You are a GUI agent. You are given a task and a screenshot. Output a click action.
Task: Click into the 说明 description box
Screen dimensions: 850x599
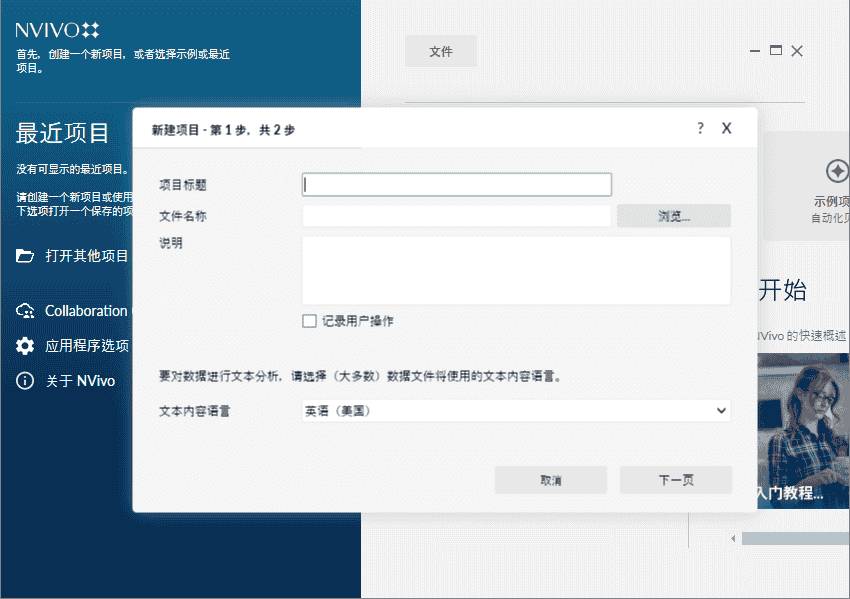(x=516, y=270)
